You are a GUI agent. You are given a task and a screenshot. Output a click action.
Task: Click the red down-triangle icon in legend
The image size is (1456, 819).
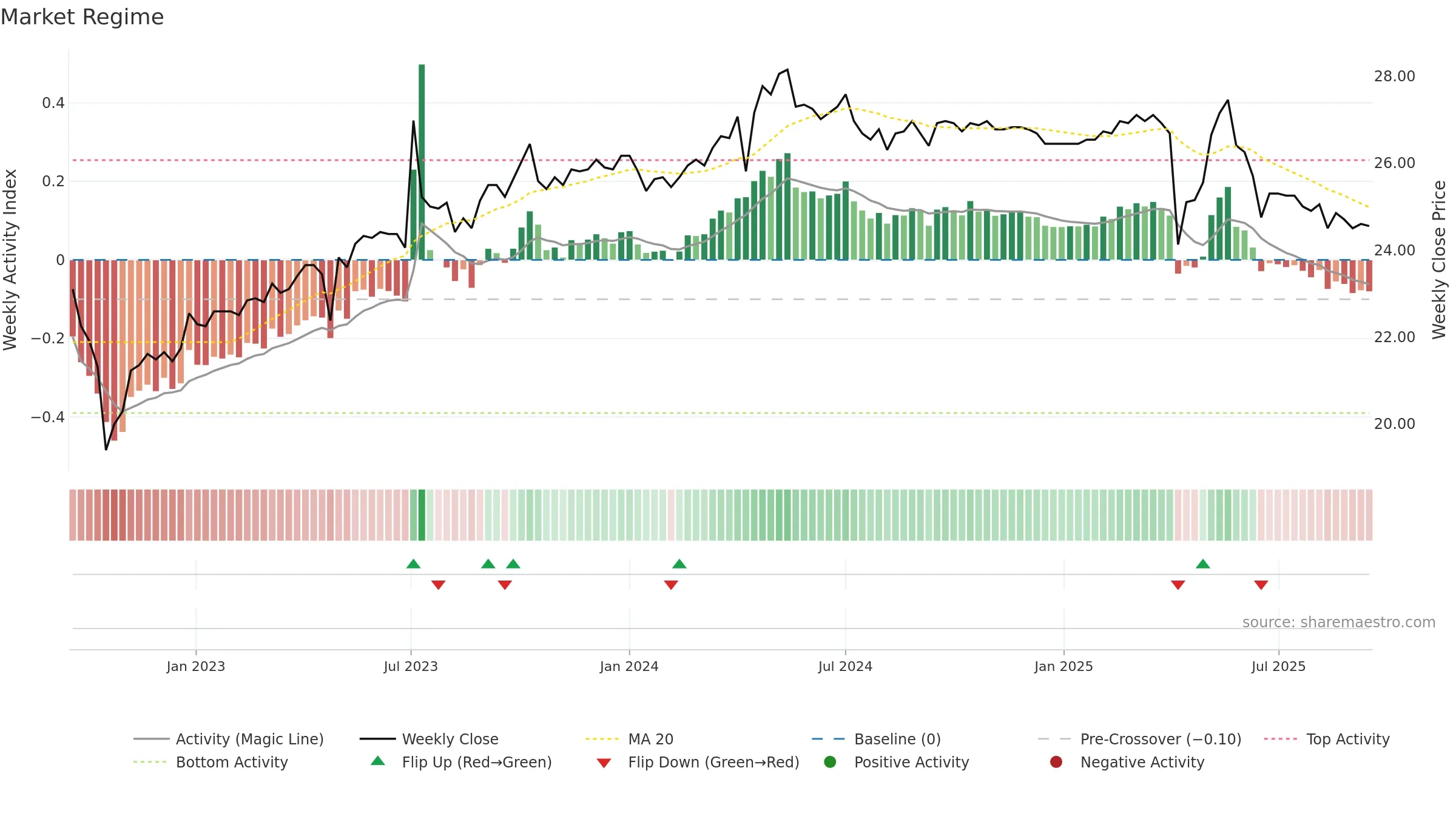(604, 763)
